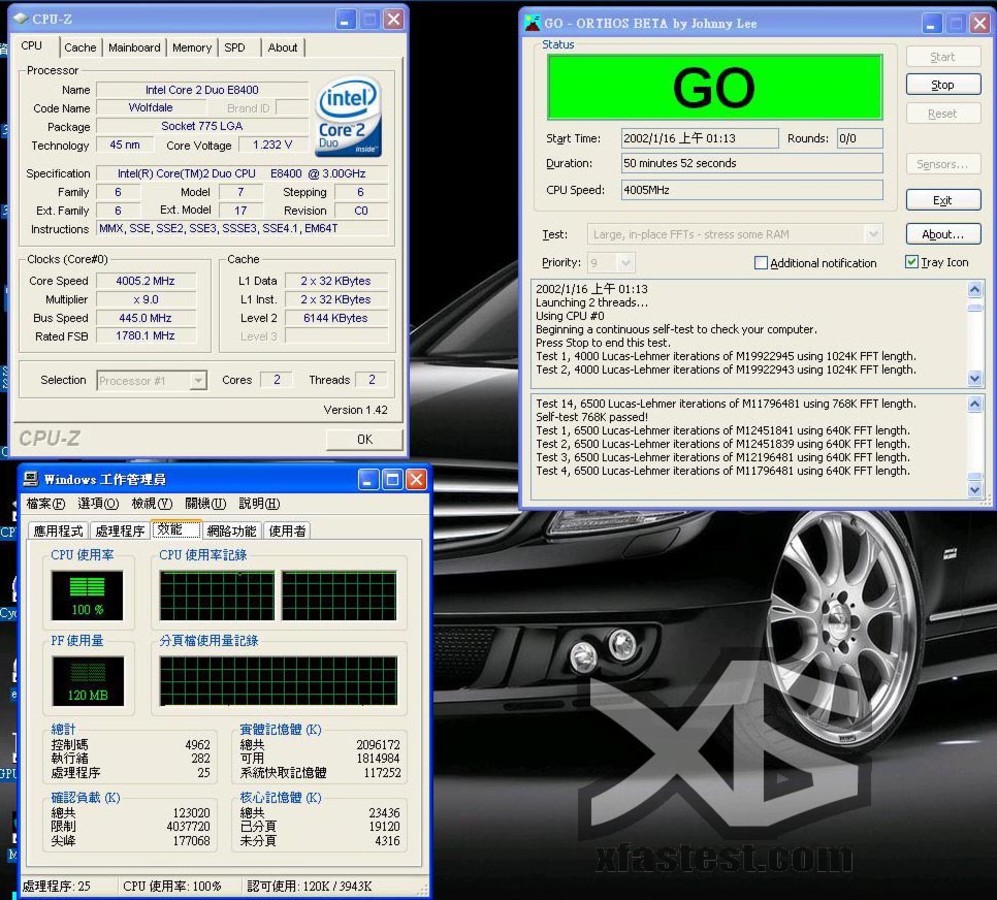Click the Stop button in ORTHOS
The height and width of the screenshot is (900, 997).
click(x=943, y=85)
